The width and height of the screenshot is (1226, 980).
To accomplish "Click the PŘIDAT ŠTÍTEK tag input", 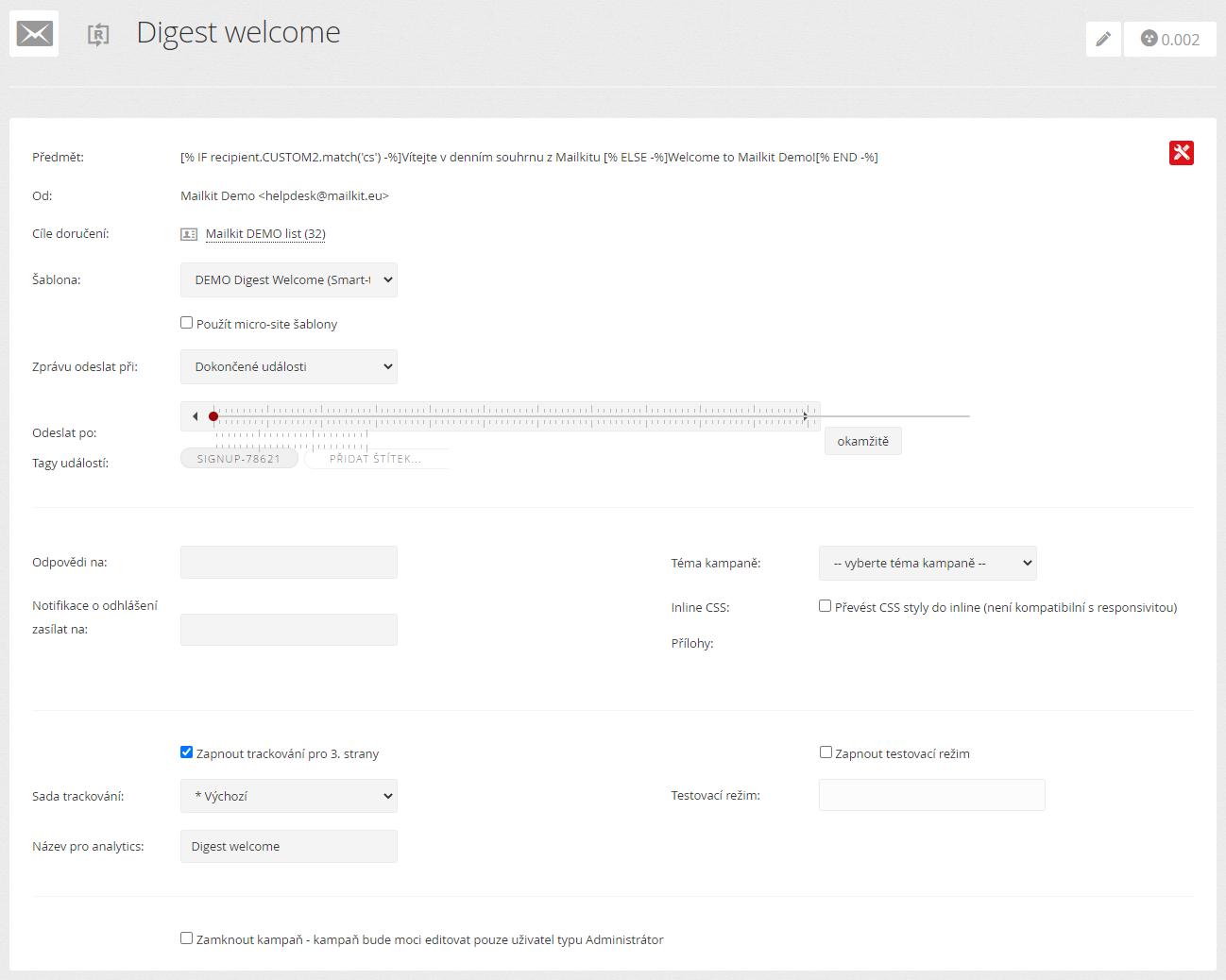I will pyautogui.click(x=376, y=459).
